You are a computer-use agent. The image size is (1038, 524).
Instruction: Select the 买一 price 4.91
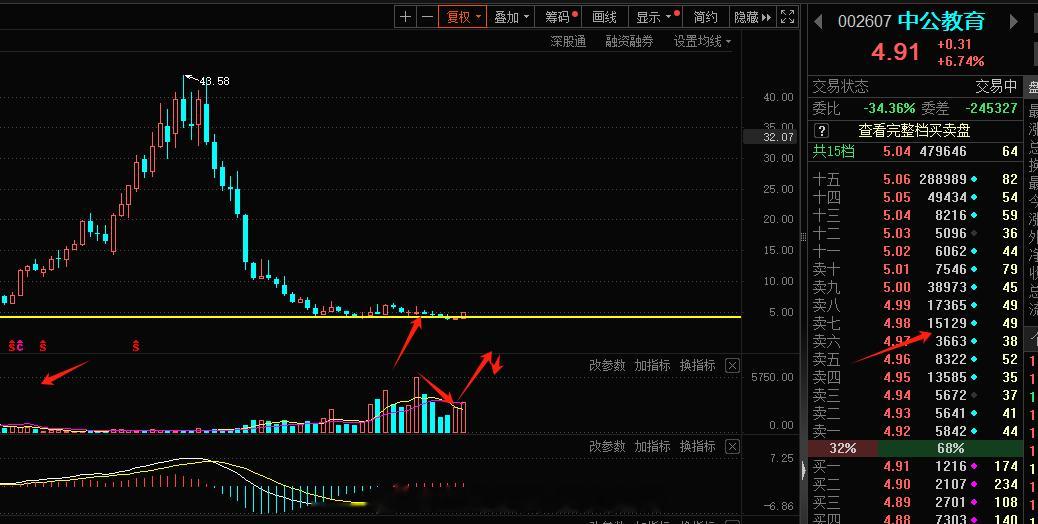click(896, 466)
